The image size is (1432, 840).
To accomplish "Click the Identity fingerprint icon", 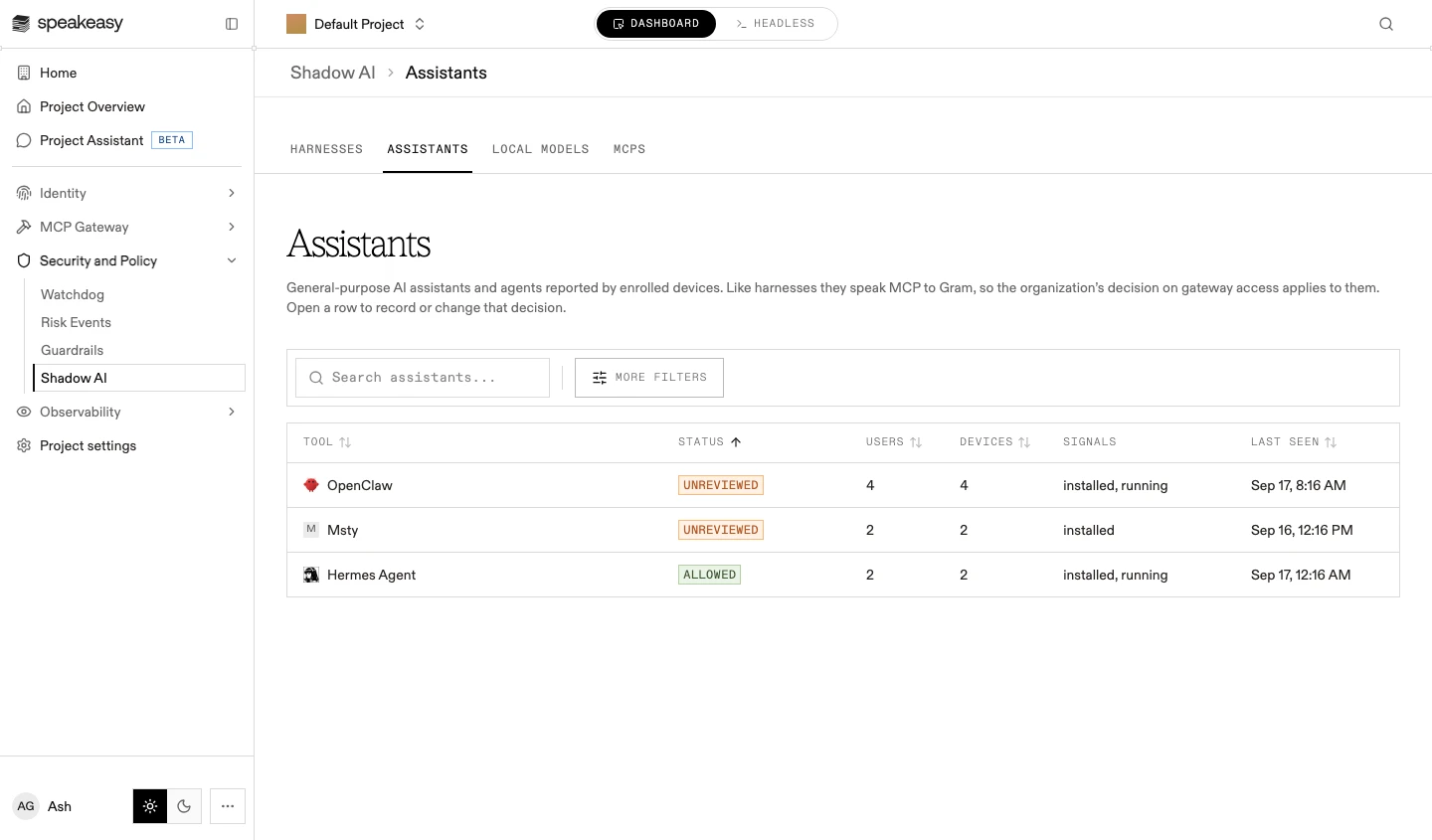I will point(24,193).
